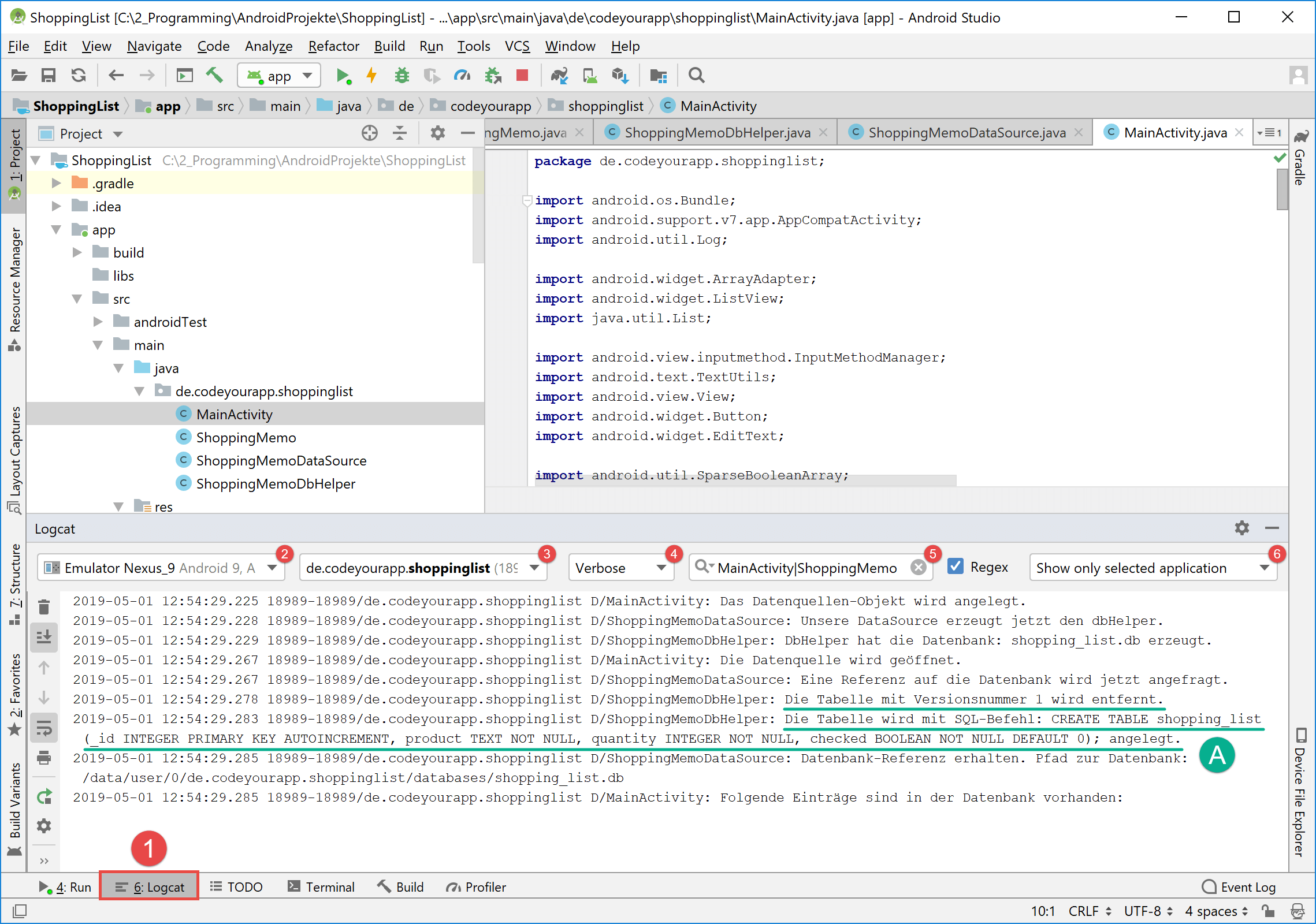Attach debugger to Android process icon
The height and width of the screenshot is (924, 1316).
(x=493, y=76)
